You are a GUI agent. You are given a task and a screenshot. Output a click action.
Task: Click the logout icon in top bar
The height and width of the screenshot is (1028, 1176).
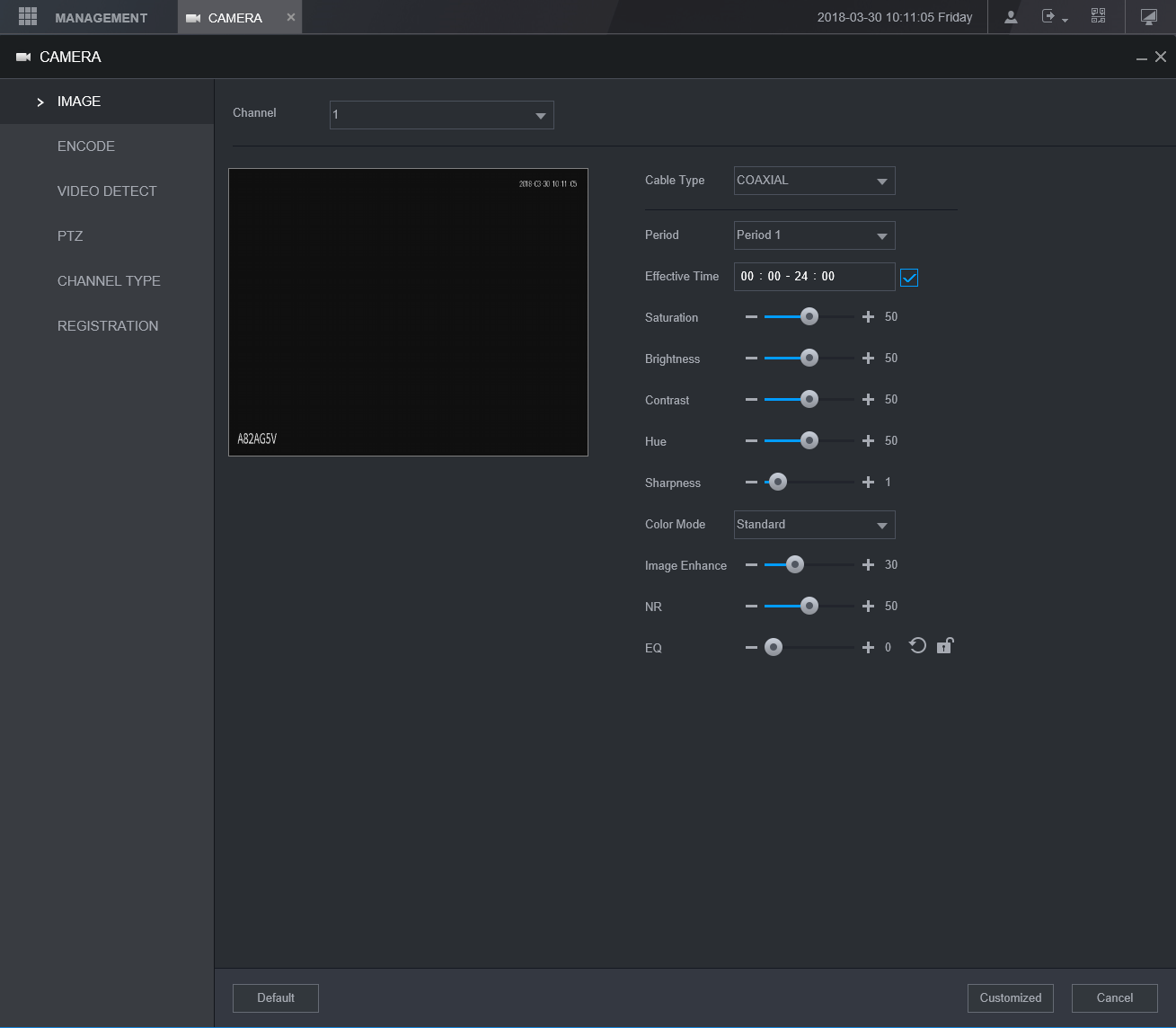coord(1048,17)
